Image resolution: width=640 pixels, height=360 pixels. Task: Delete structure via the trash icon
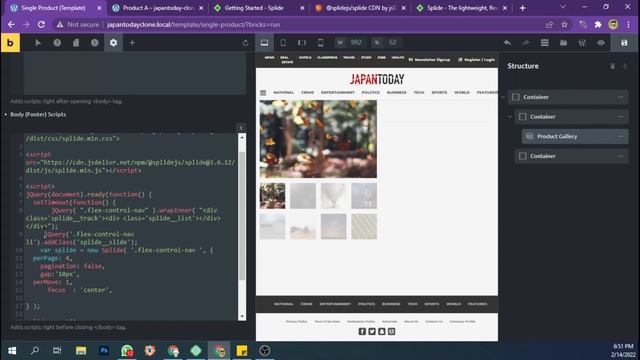613,66
